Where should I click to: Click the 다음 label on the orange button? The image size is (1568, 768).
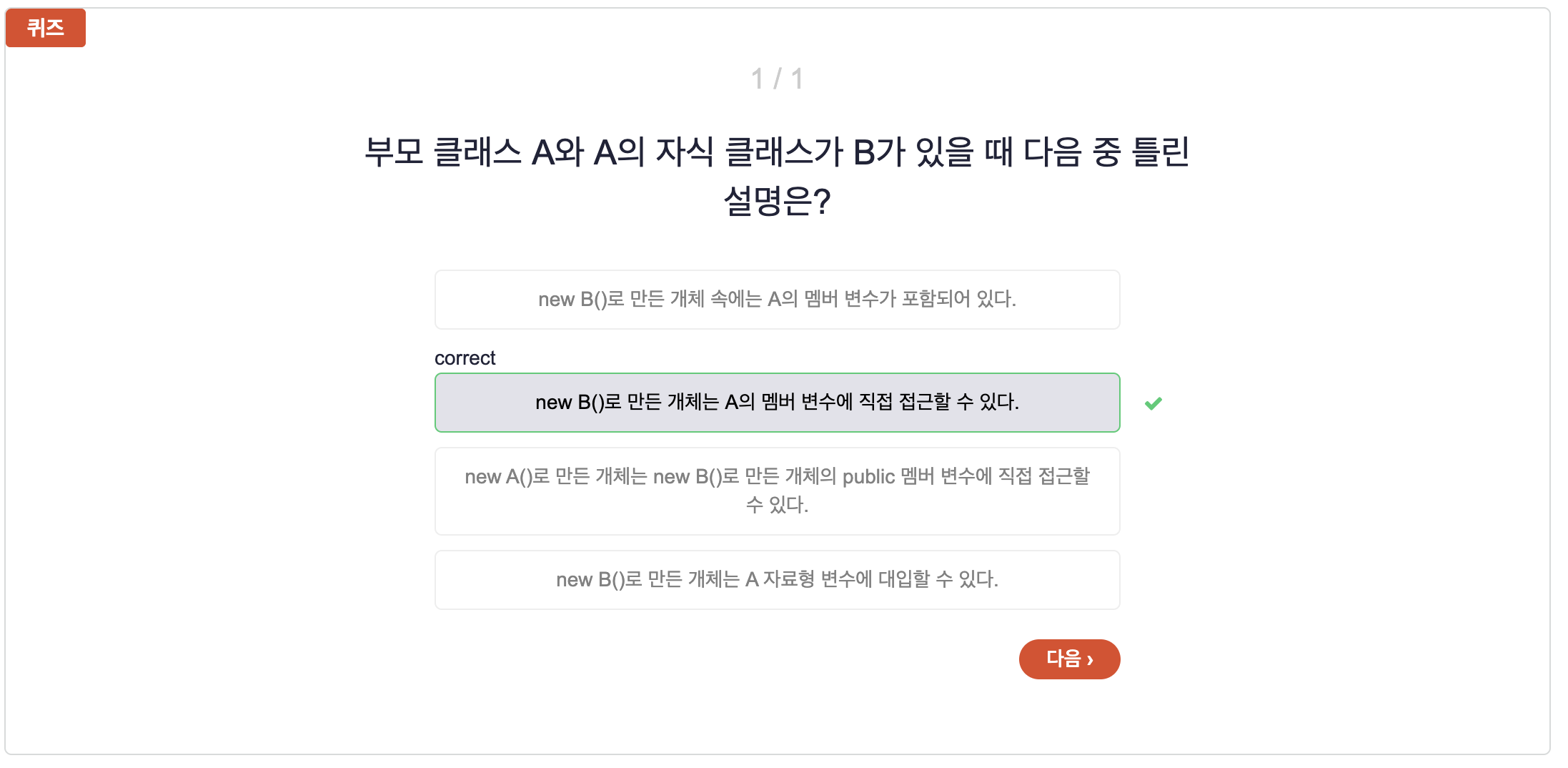pyautogui.click(x=1063, y=659)
